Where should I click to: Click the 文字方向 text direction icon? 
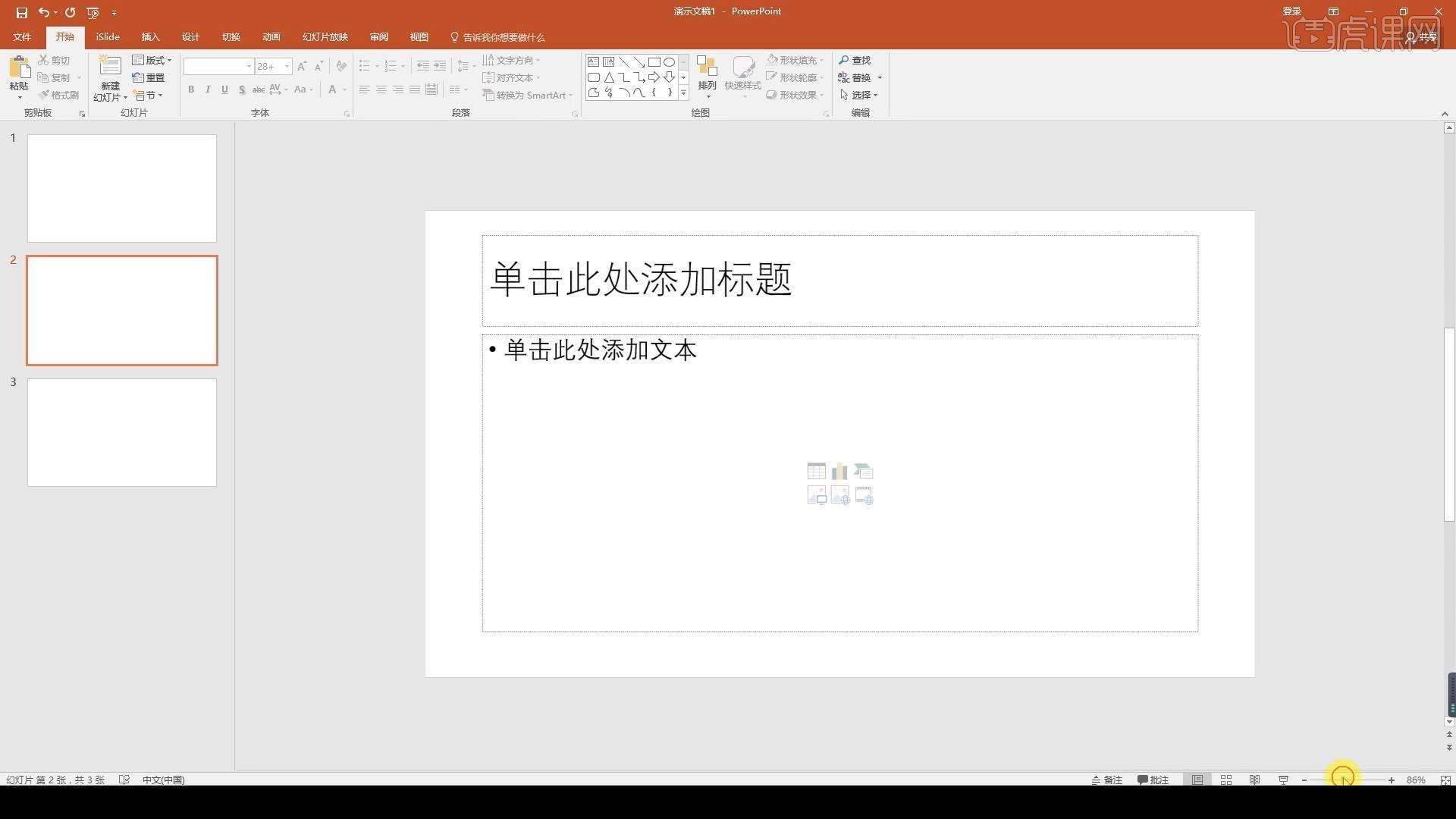point(490,60)
